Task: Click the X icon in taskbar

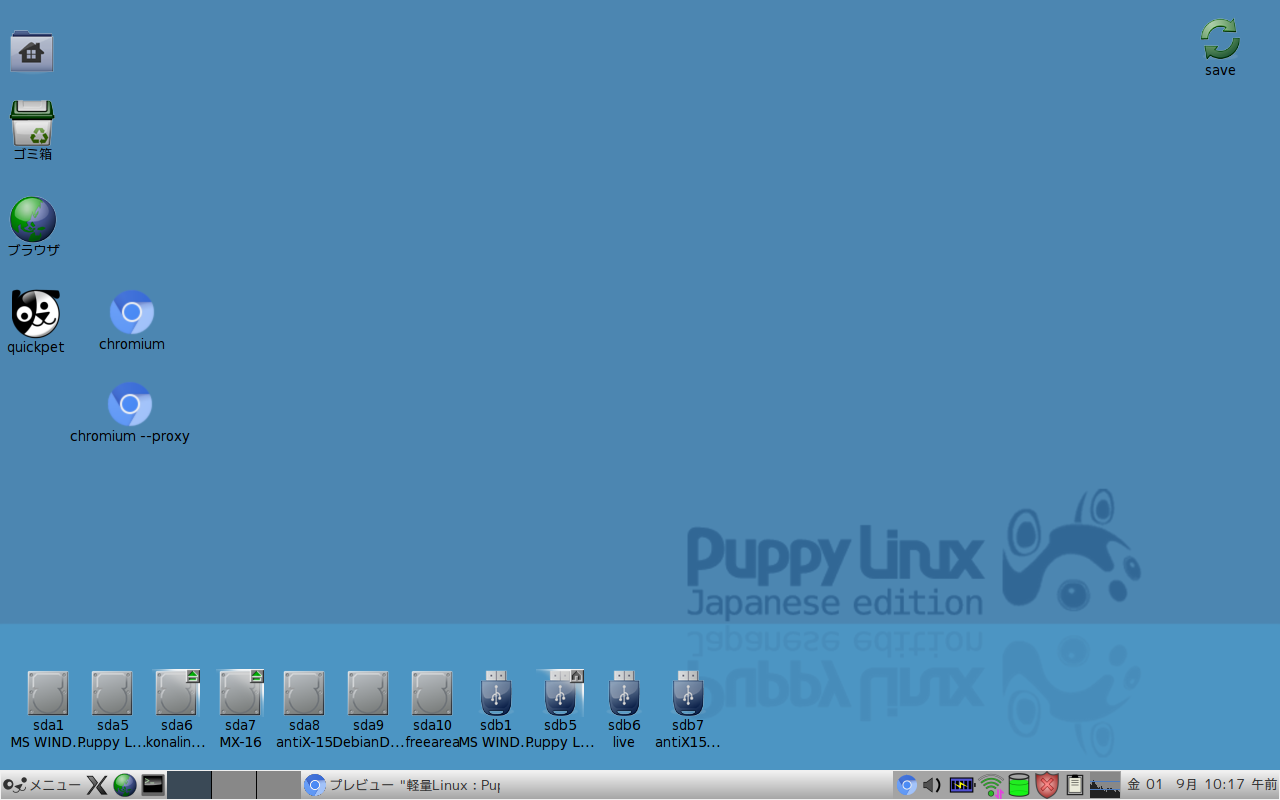Action: point(97,785)
